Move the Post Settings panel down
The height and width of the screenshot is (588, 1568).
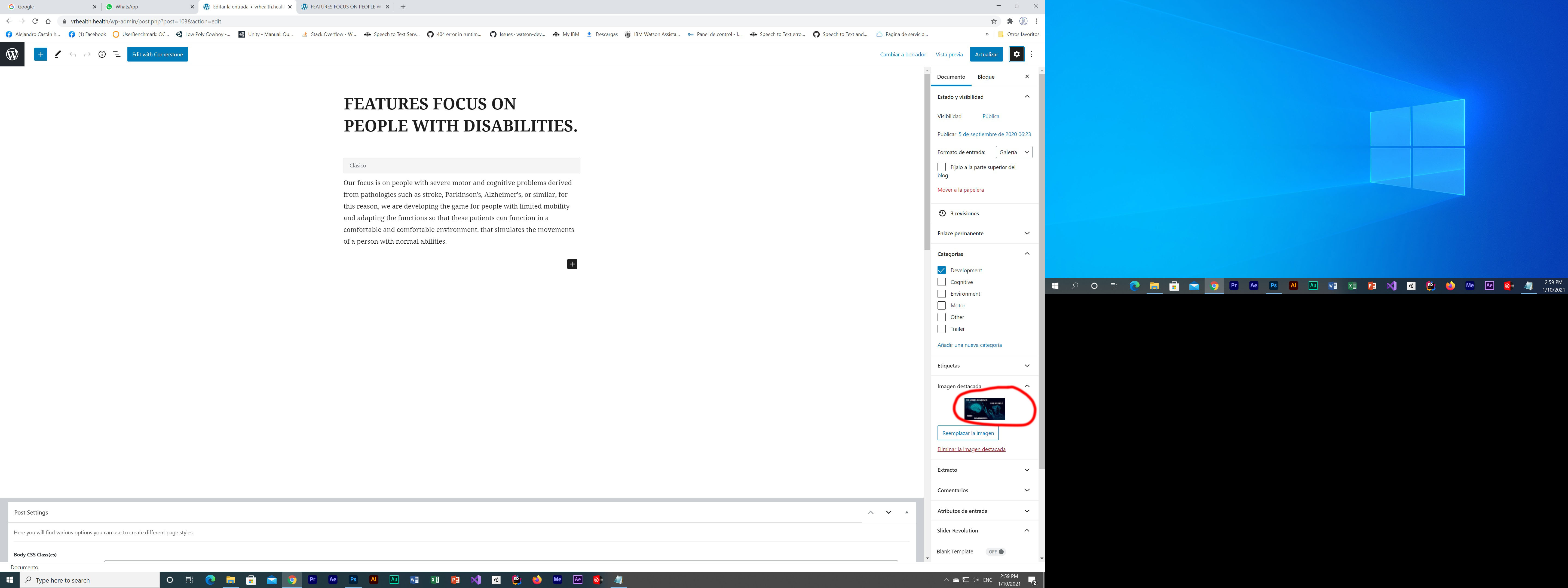(x=889, y=513)
